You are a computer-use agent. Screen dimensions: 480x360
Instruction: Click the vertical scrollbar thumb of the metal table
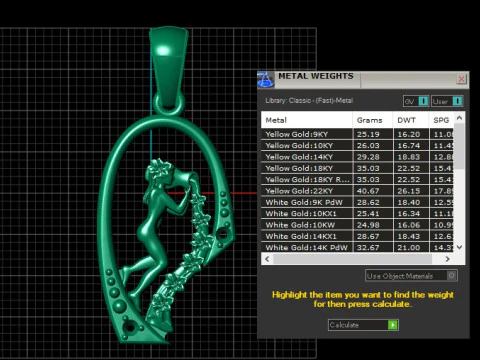pos(459,147)
